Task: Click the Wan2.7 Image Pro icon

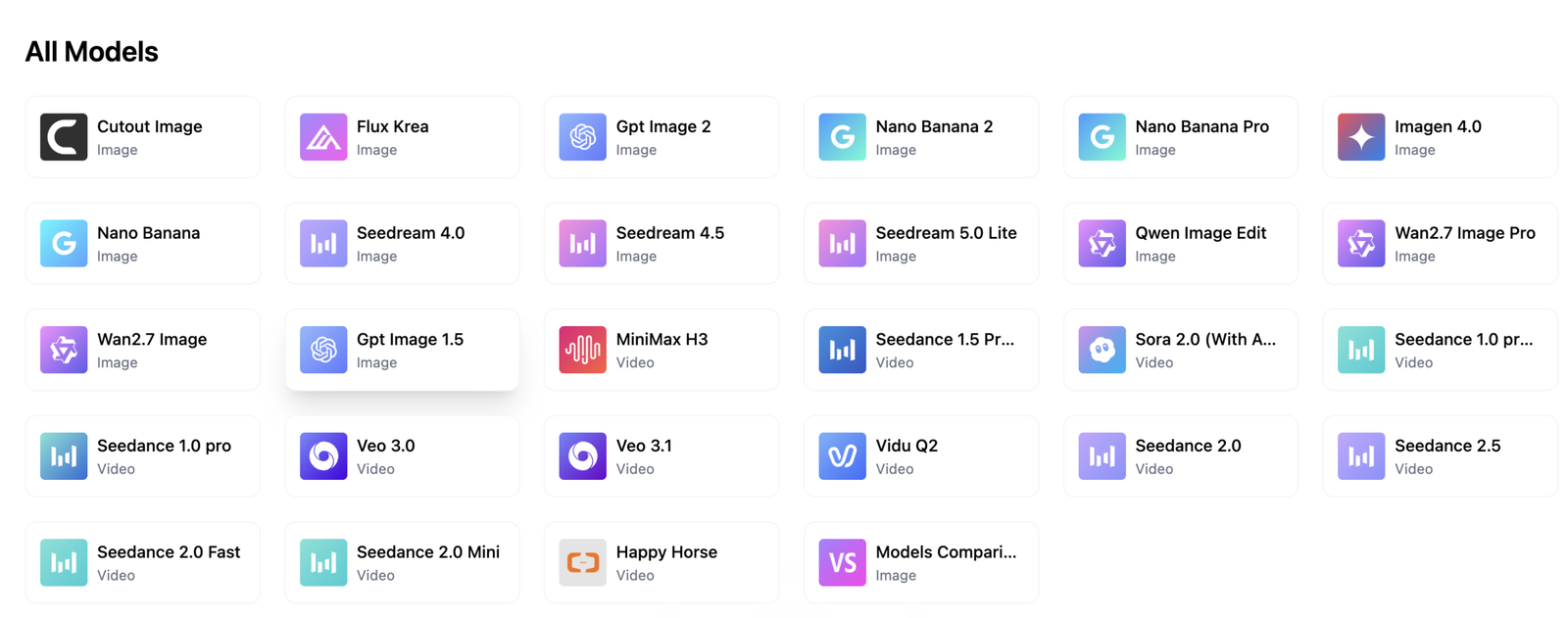Action: 1362,243
